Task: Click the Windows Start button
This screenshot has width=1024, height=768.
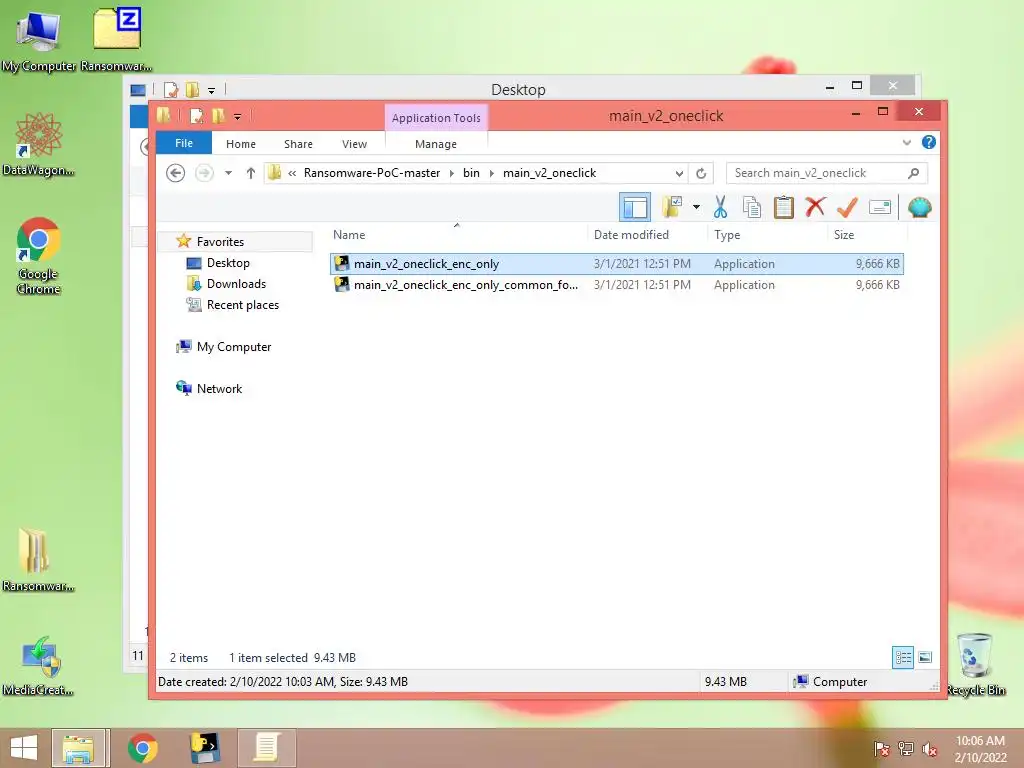Action: tap(24, 748)
